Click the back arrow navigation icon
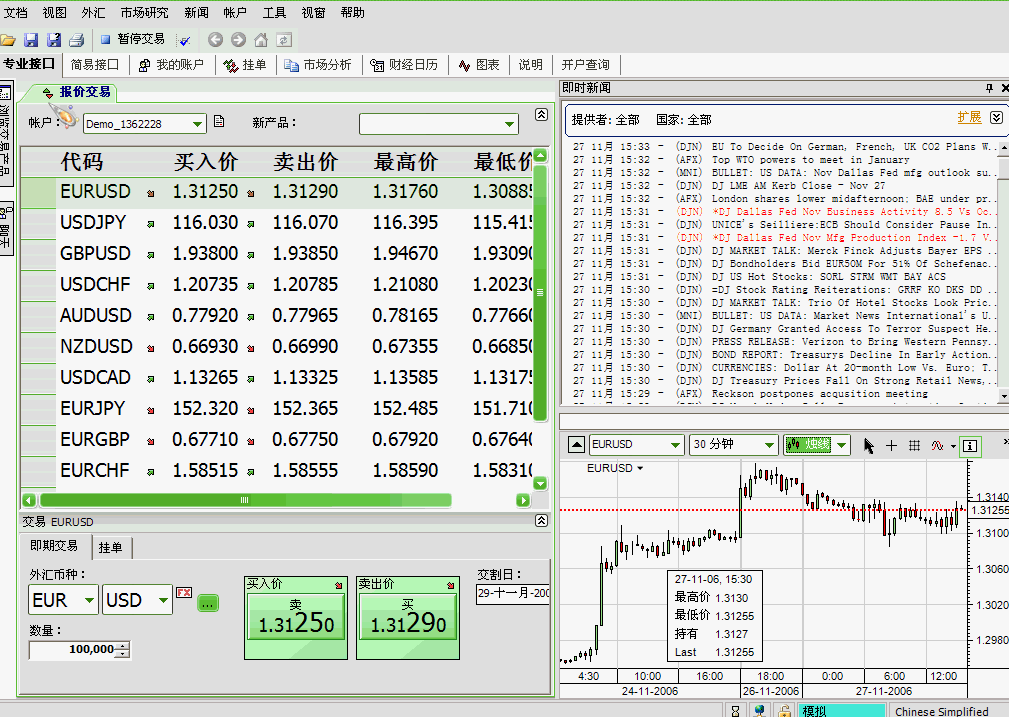This screenshot has width=1009, height=717. [x=215, y=40]
